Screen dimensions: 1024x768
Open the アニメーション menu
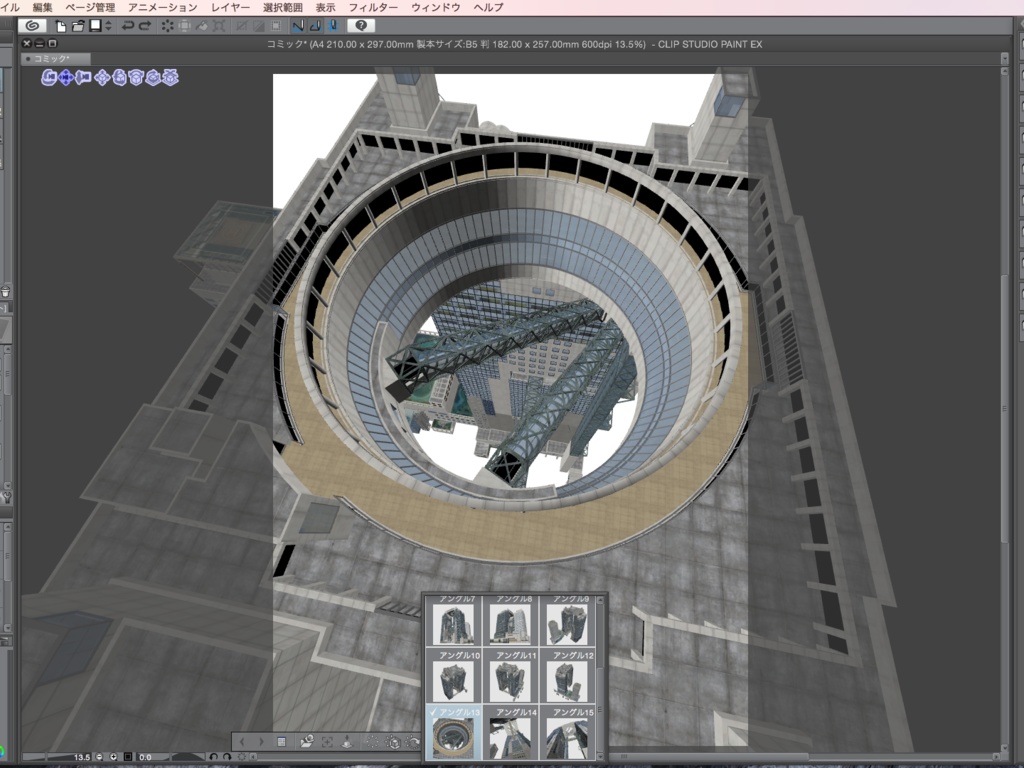coord(163,7)
